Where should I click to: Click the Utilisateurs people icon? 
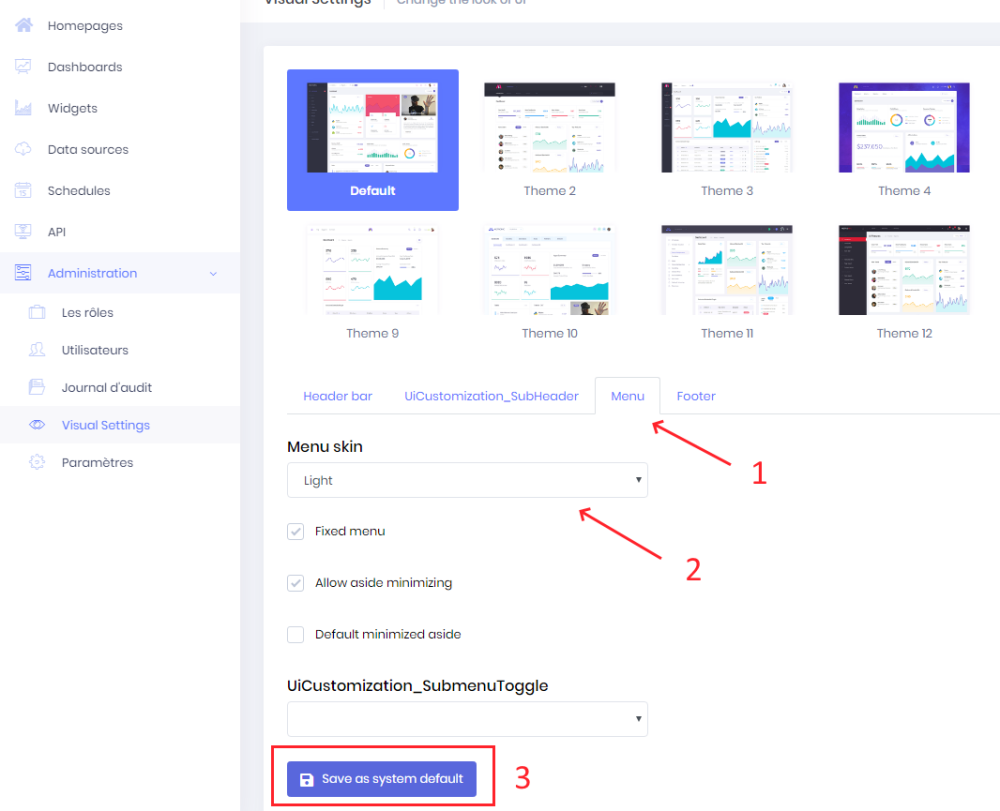click(x=37, y=349)
